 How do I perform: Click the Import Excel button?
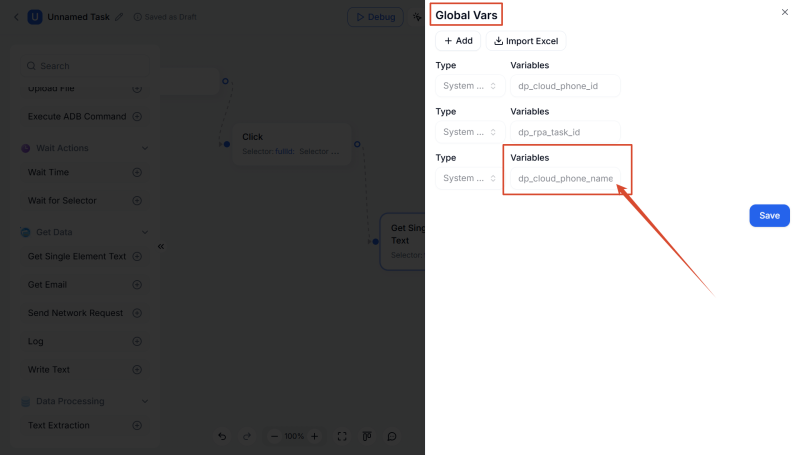tap(526, 41)
